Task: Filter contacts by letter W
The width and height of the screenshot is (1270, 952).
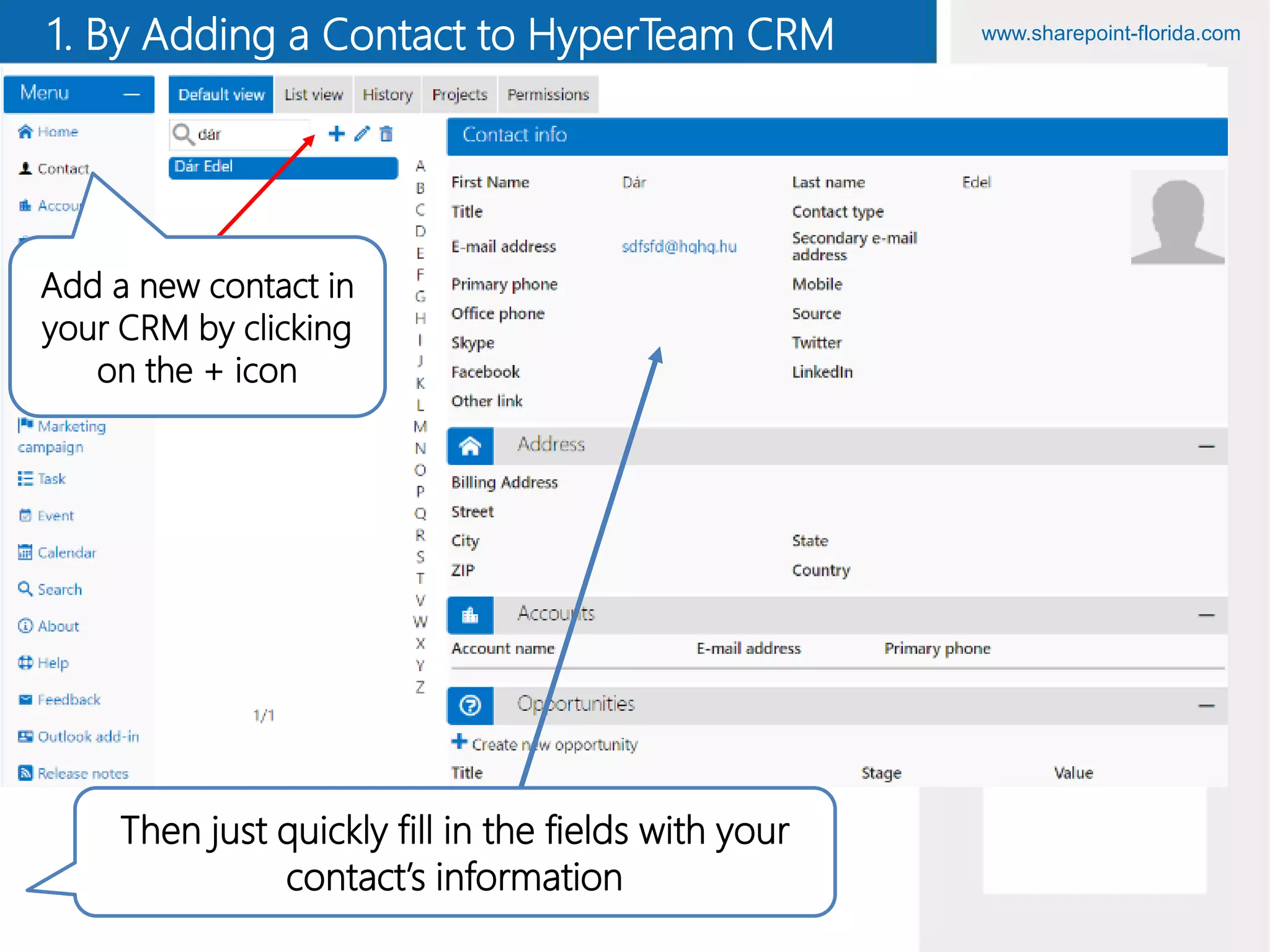Action: click(420, 622)
